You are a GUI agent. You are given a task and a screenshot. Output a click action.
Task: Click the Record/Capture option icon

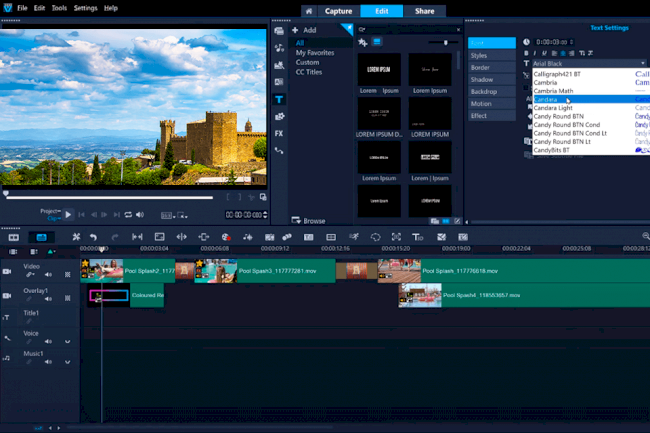click(226, 237)
